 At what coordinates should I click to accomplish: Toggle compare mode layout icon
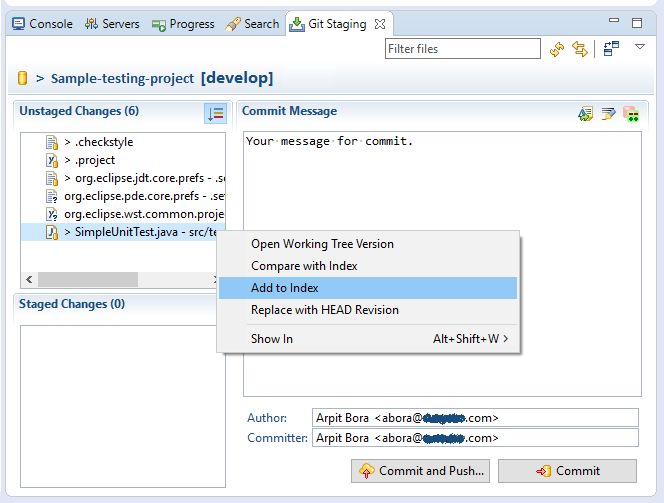pos(611,48)
